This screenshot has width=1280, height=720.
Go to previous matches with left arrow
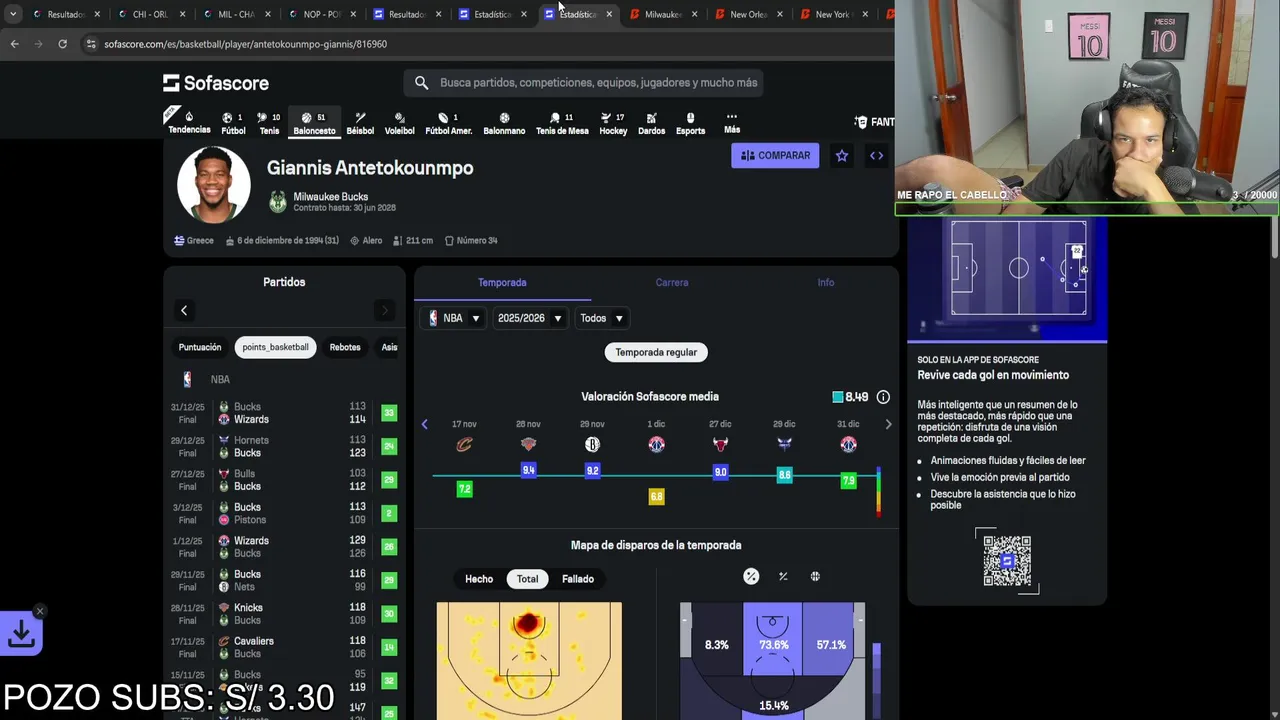click(x=184, y=311)
